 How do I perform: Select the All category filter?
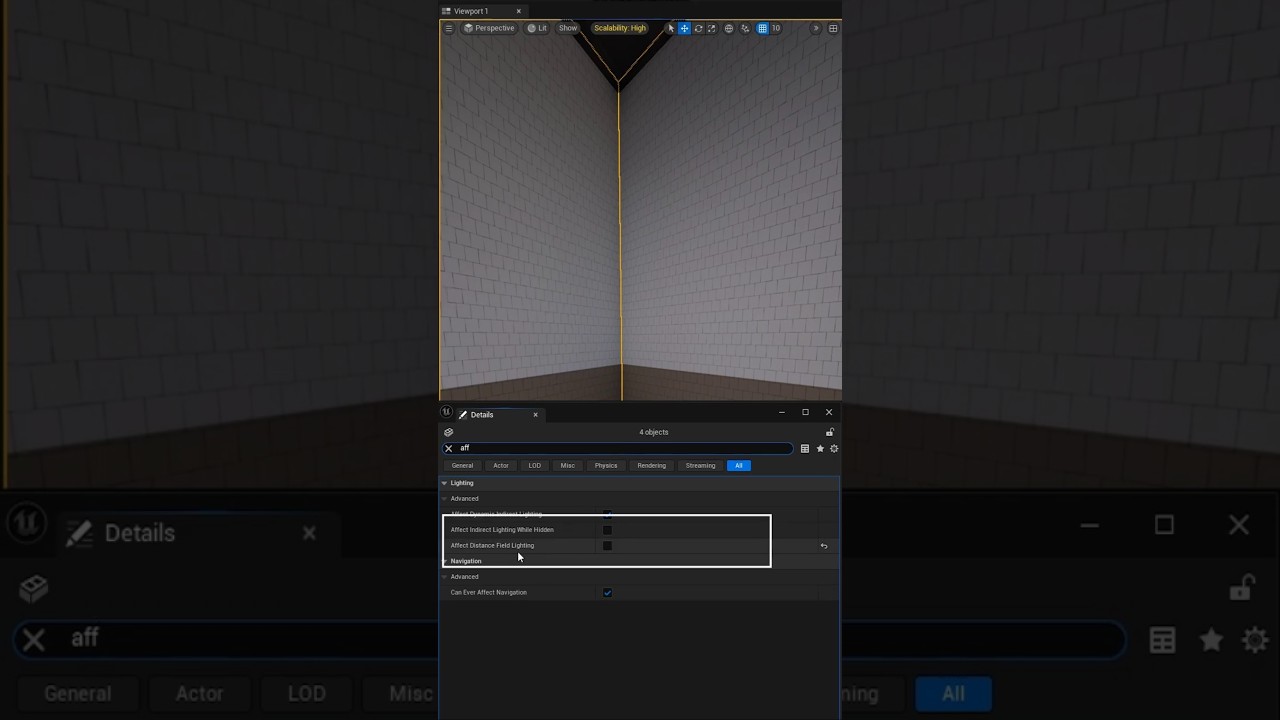739,465
